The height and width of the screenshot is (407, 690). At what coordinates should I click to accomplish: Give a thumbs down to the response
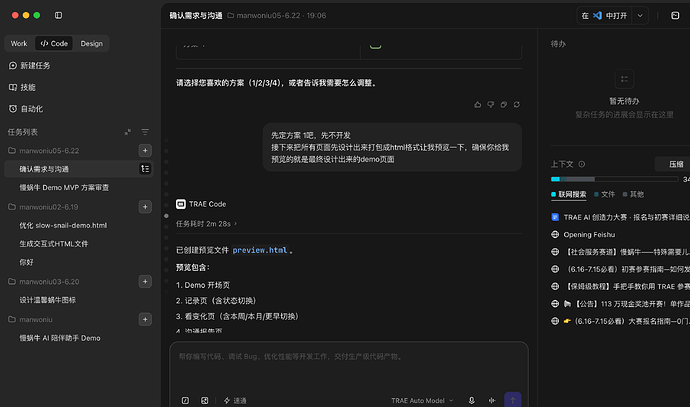(490, 104)
